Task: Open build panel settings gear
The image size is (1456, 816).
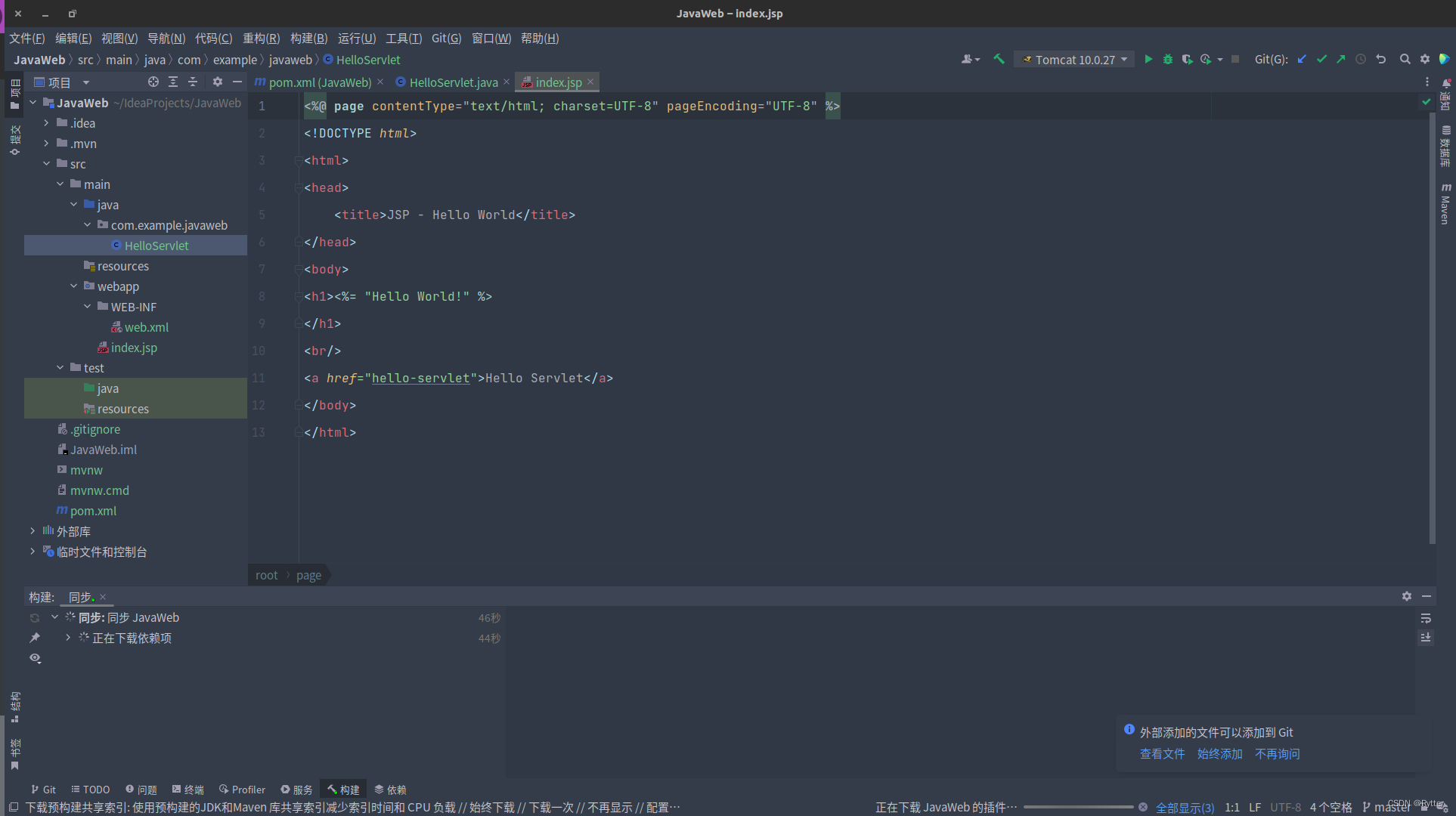Action: [1407, 596]
